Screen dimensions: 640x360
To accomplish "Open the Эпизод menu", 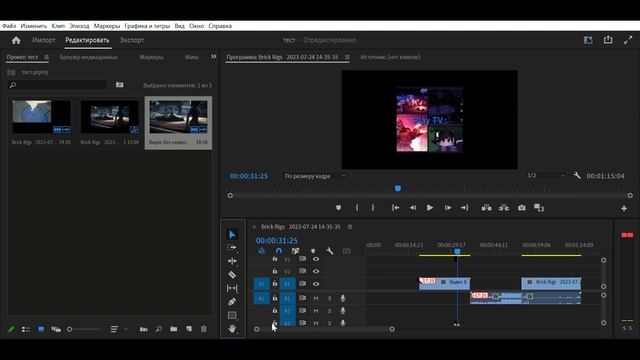I will tap(79, 26).
